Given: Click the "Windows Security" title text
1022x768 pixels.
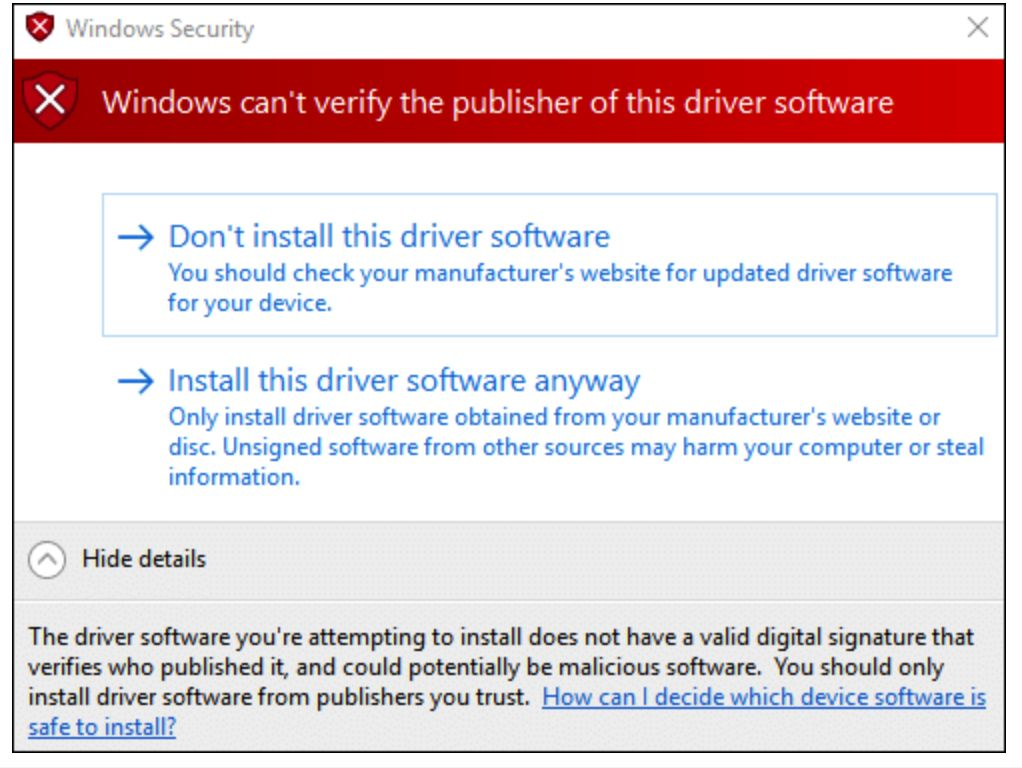Looking at the screenshot, I should 160,29.
